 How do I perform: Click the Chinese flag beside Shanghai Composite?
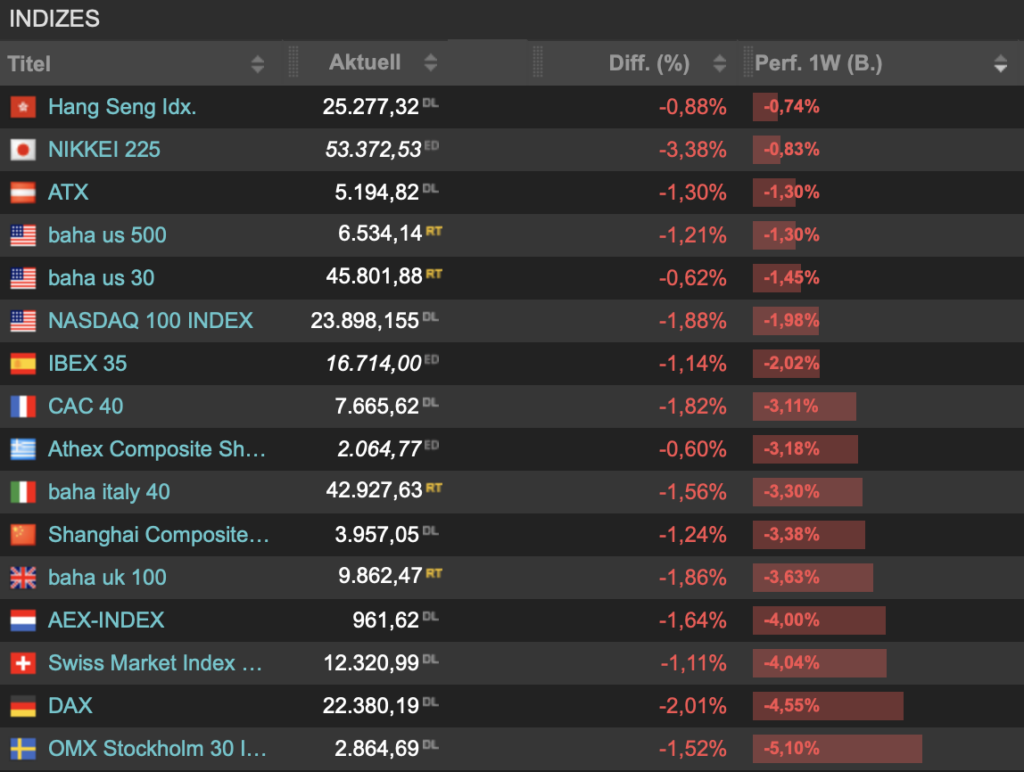pyautogui.click(x=24, y=534)
